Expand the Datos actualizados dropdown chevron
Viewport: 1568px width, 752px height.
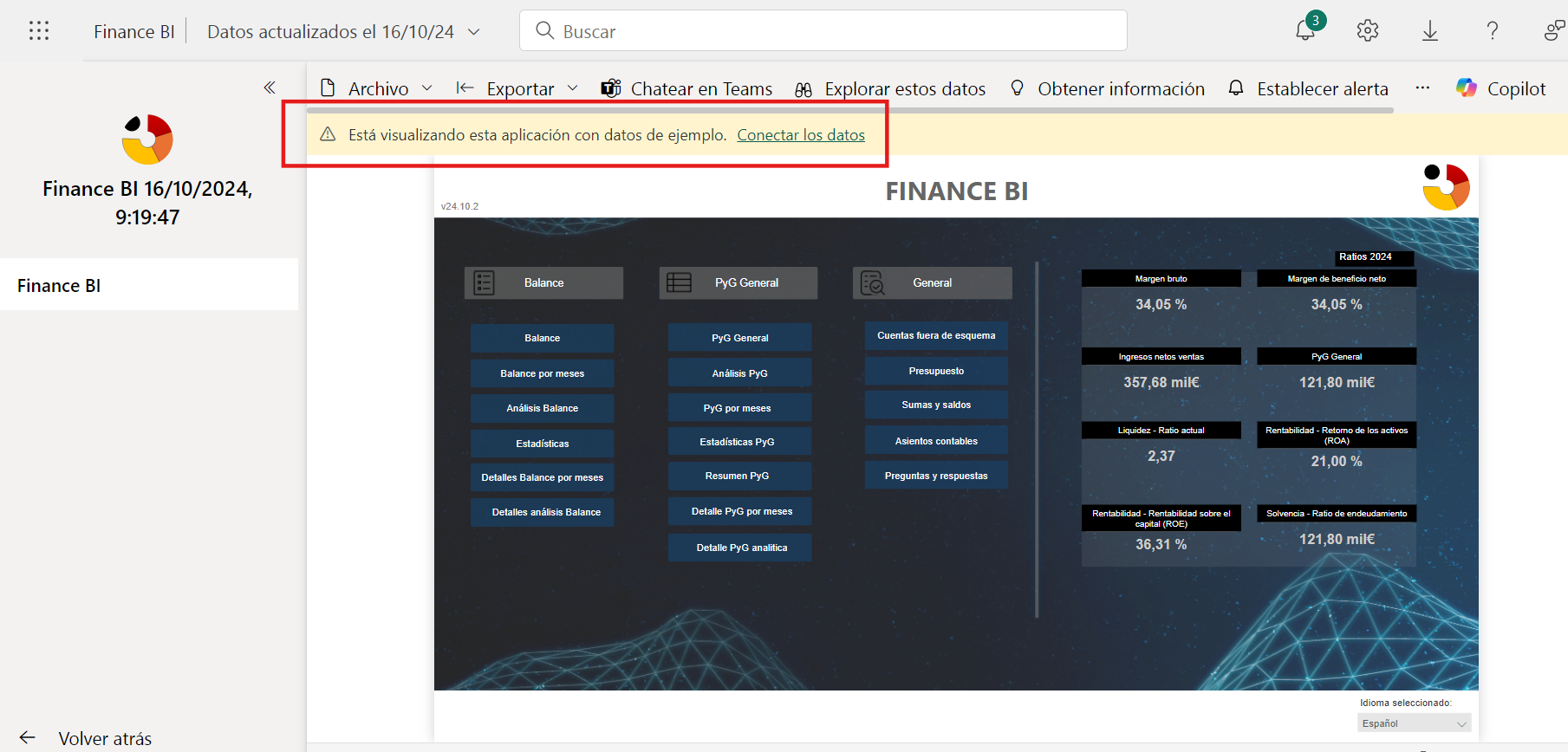coord(474,32)
